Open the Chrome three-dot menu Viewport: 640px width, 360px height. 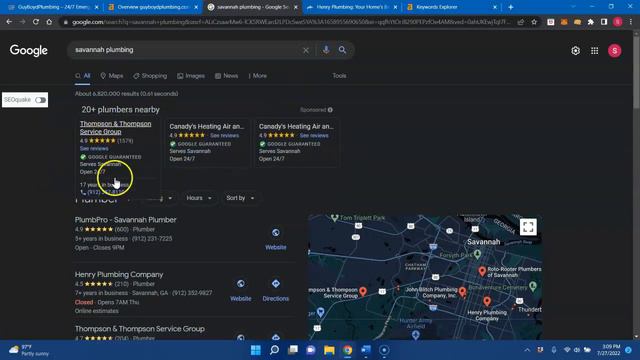[x=631, y=22]
